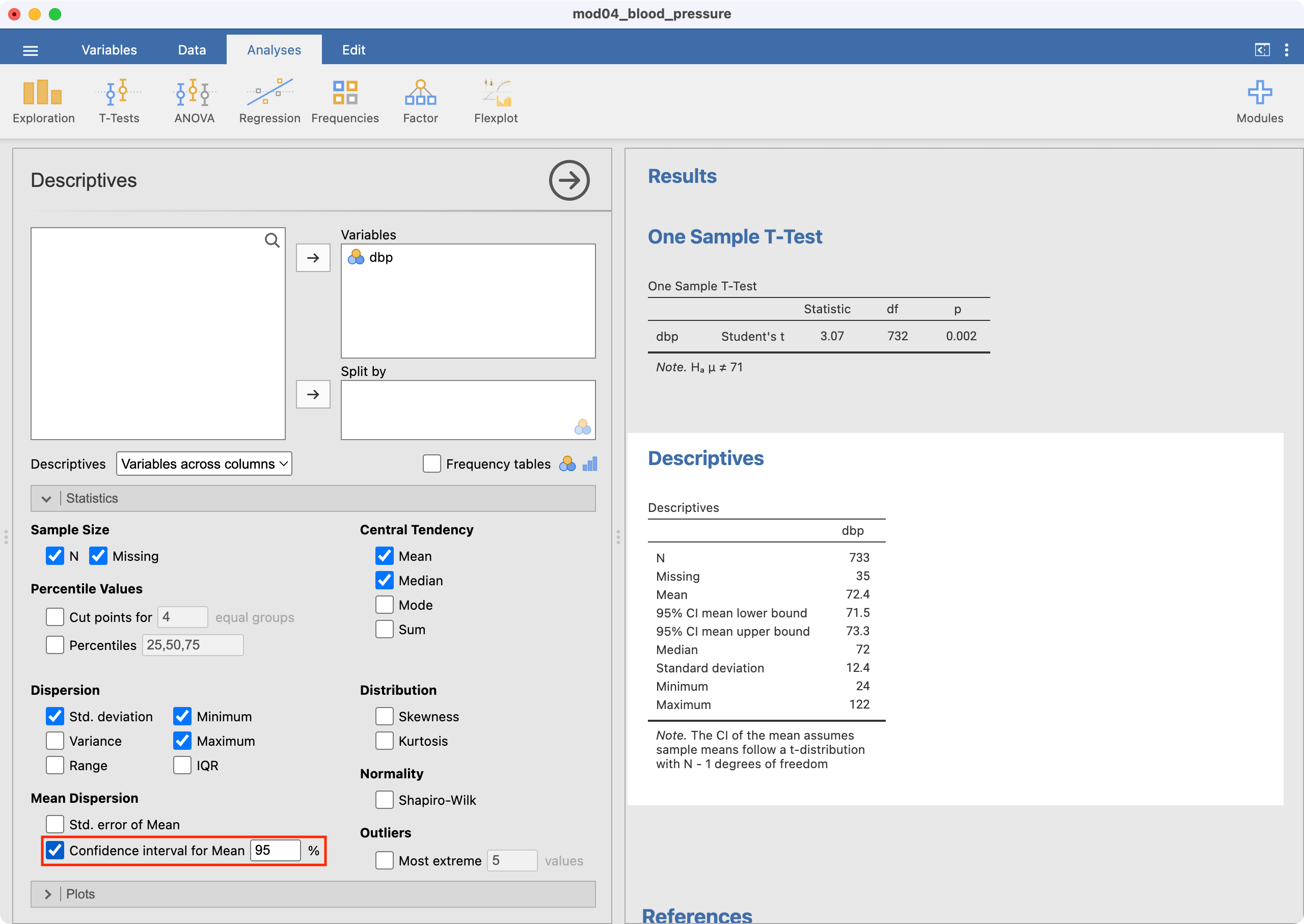Open the hamburger main menu
1304x924 pixels.
(x=30, y=50)
